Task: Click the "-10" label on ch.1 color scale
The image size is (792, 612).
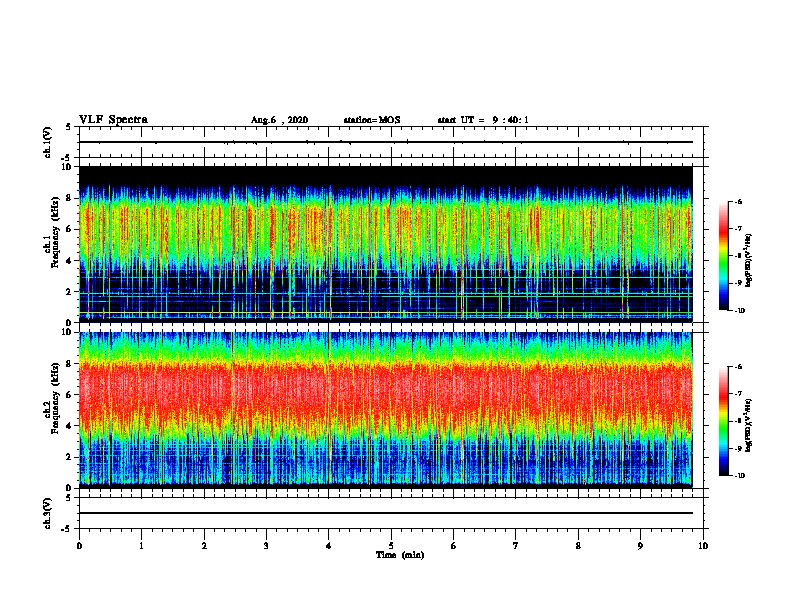Action: pyautogui.click(x=740, y=311)
